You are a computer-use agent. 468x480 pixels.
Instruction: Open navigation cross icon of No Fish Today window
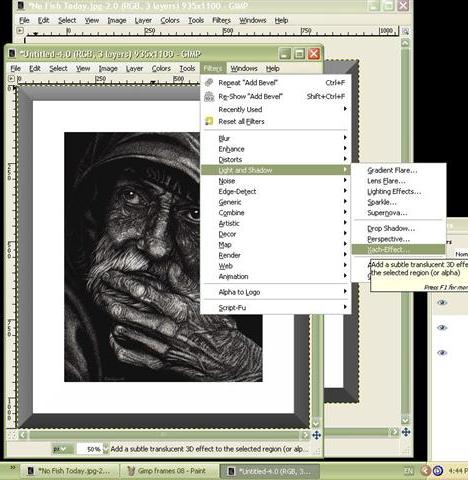(406, 432)
